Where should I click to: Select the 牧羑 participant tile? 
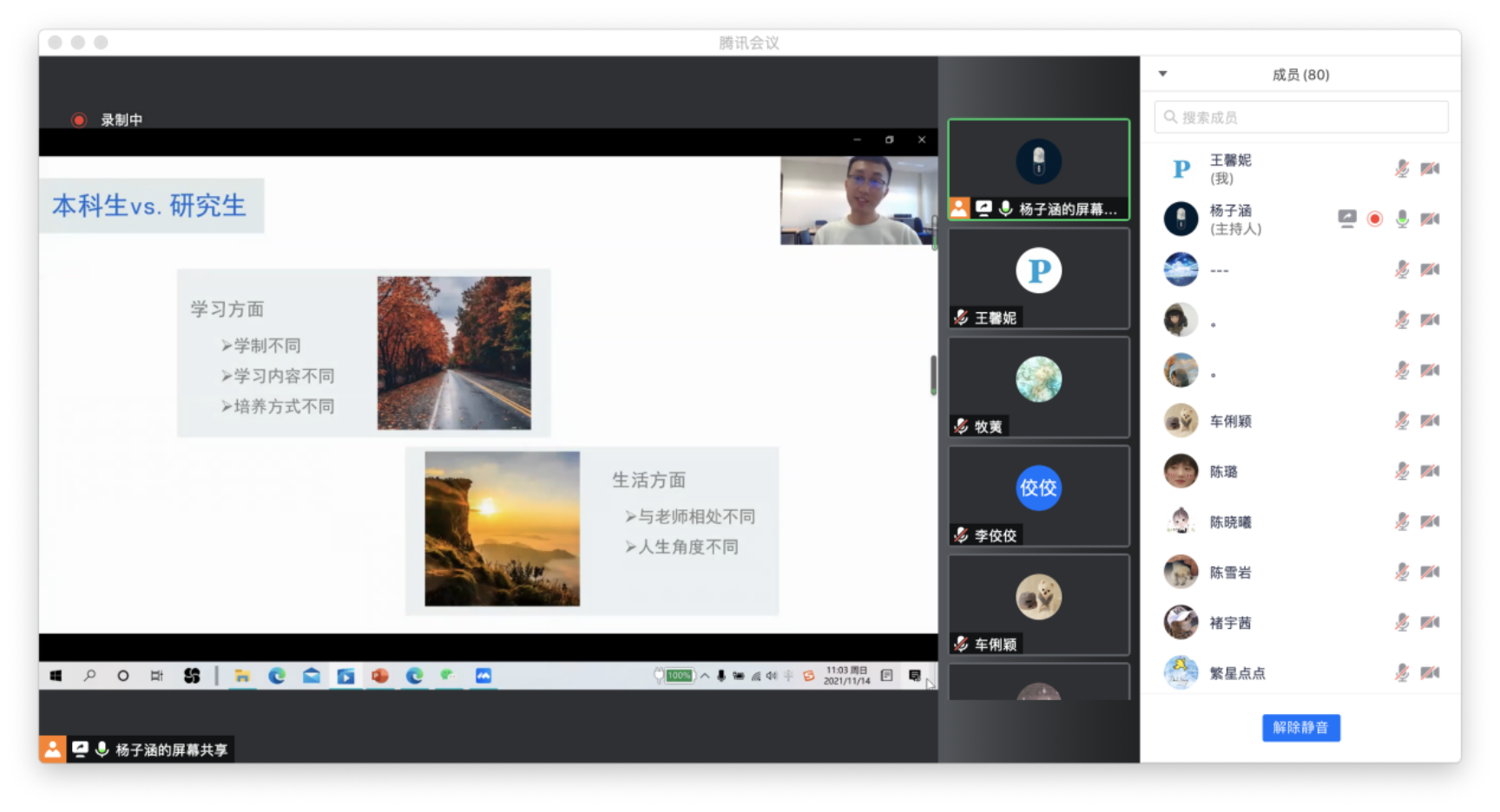tap(1038, 387)
